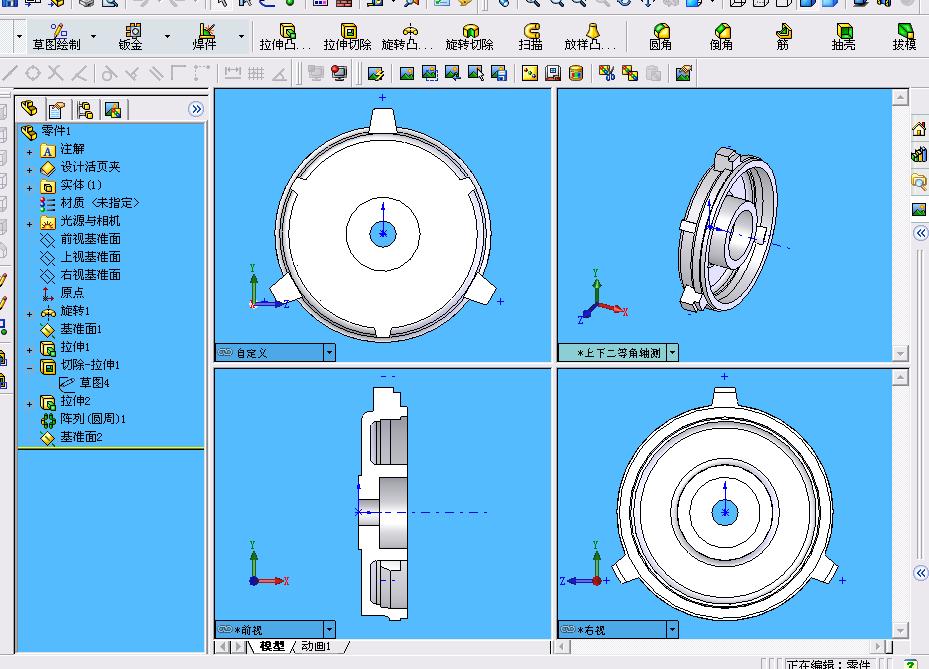This screenshot has width=929, height=669.
Task: Open the design library icon in task pane
Action: pos(919,155)
